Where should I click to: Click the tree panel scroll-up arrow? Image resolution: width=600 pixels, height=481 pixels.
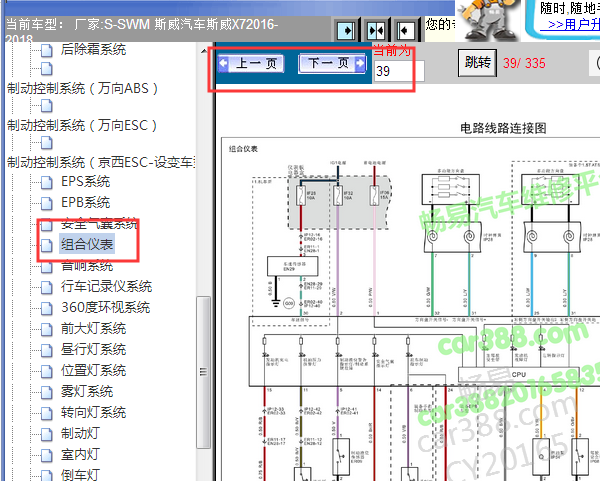tap(204, 51)
